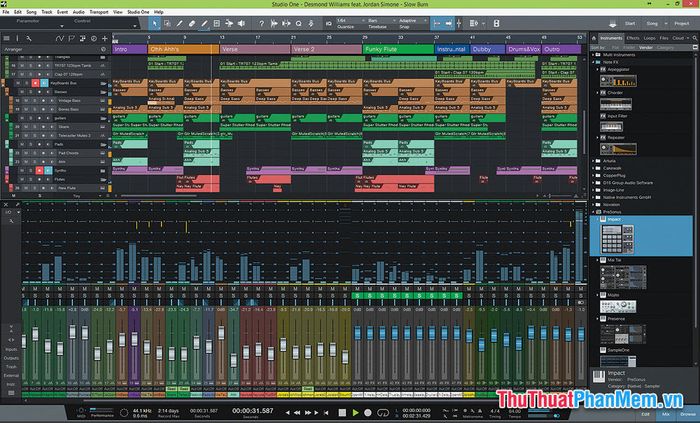The image size is (700, 423).
Task: Open the Start page button
Action: [x=630, y=24]
